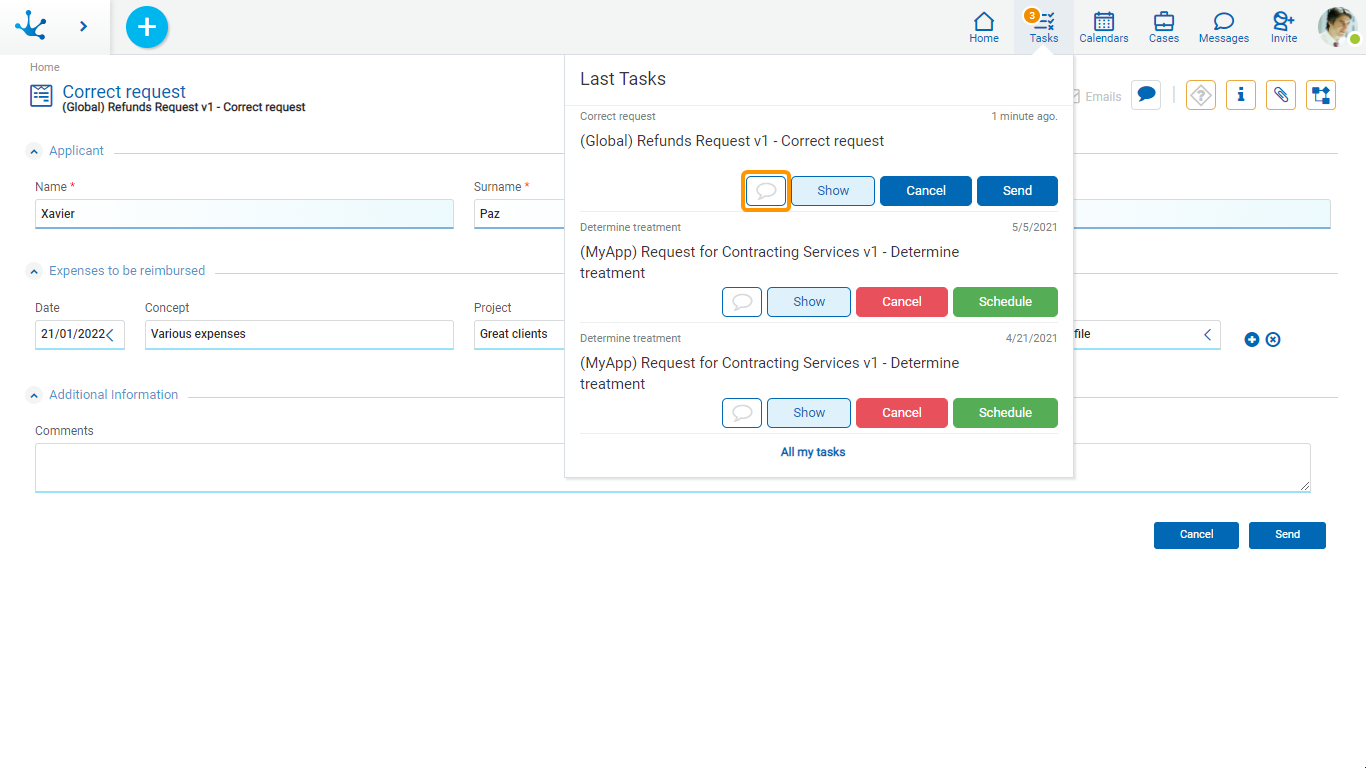Open Messages from the top navigation
Image resolution: width=1366 pixels, height=768 pixels.
coord(1223,27)
